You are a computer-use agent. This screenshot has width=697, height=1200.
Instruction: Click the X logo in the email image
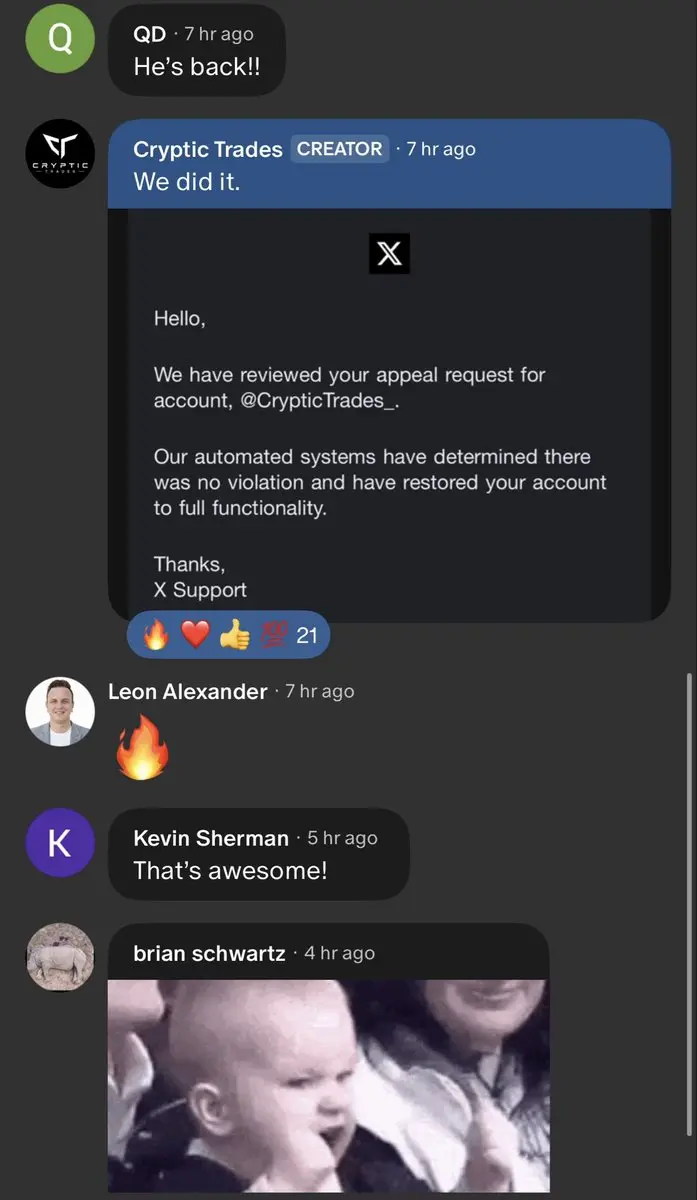pos(389,254)
